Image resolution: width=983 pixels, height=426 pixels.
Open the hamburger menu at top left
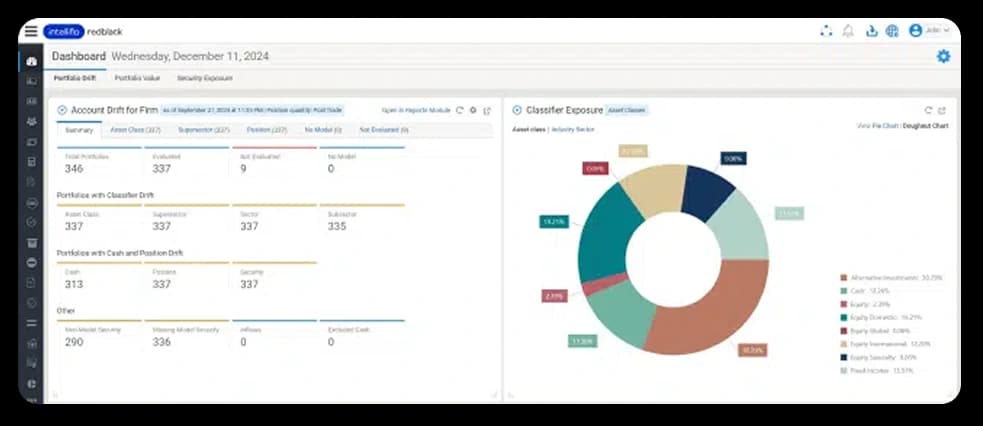(31, 31)
